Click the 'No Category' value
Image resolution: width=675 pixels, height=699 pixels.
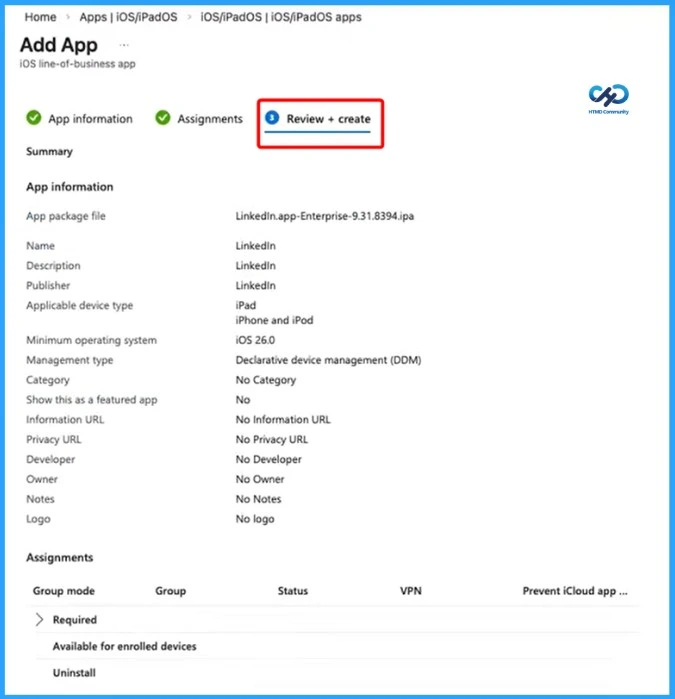266,380
